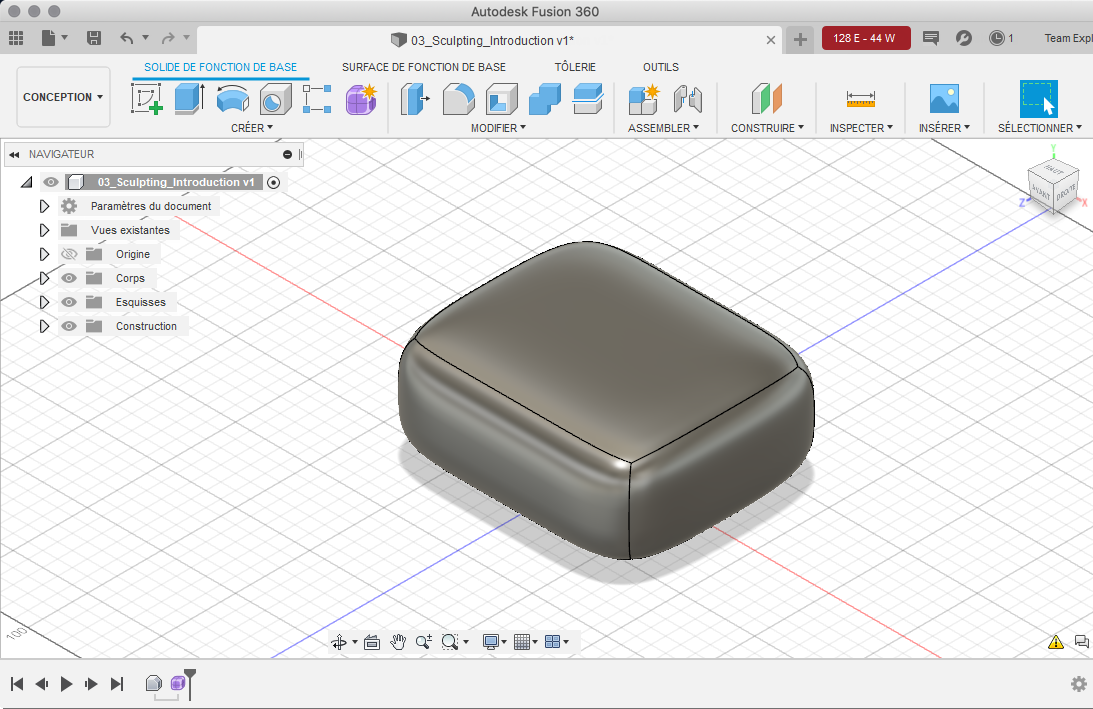Expand the Construction folder
Image resolution: width=1093 pixels, height=709 pixels.
44,326
